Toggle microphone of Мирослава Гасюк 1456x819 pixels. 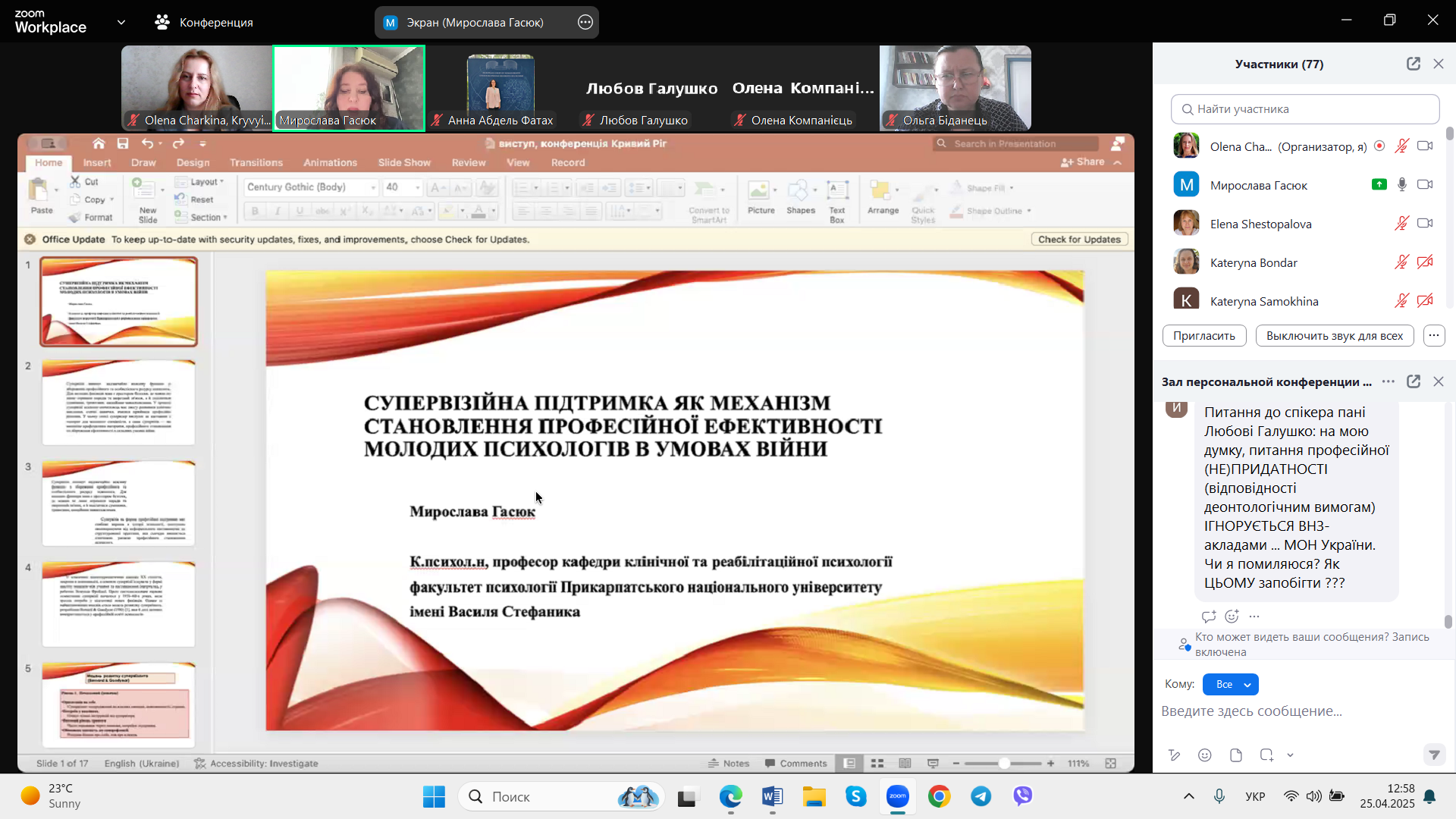pos(1402,185)
